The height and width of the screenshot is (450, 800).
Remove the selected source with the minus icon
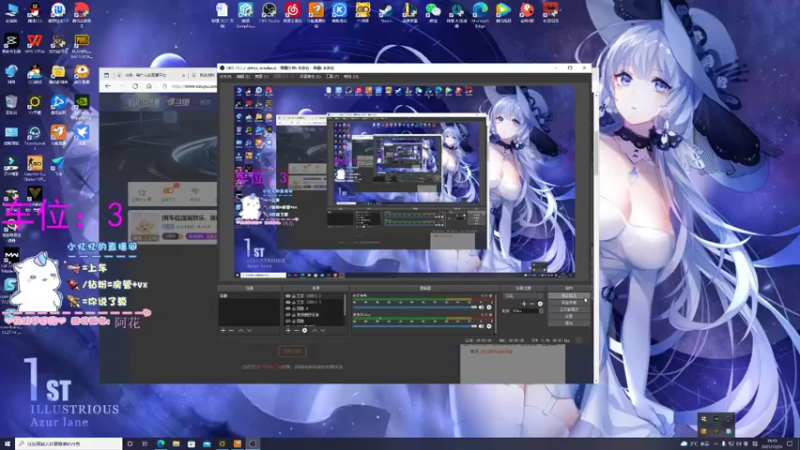click(x=296, y=331)
